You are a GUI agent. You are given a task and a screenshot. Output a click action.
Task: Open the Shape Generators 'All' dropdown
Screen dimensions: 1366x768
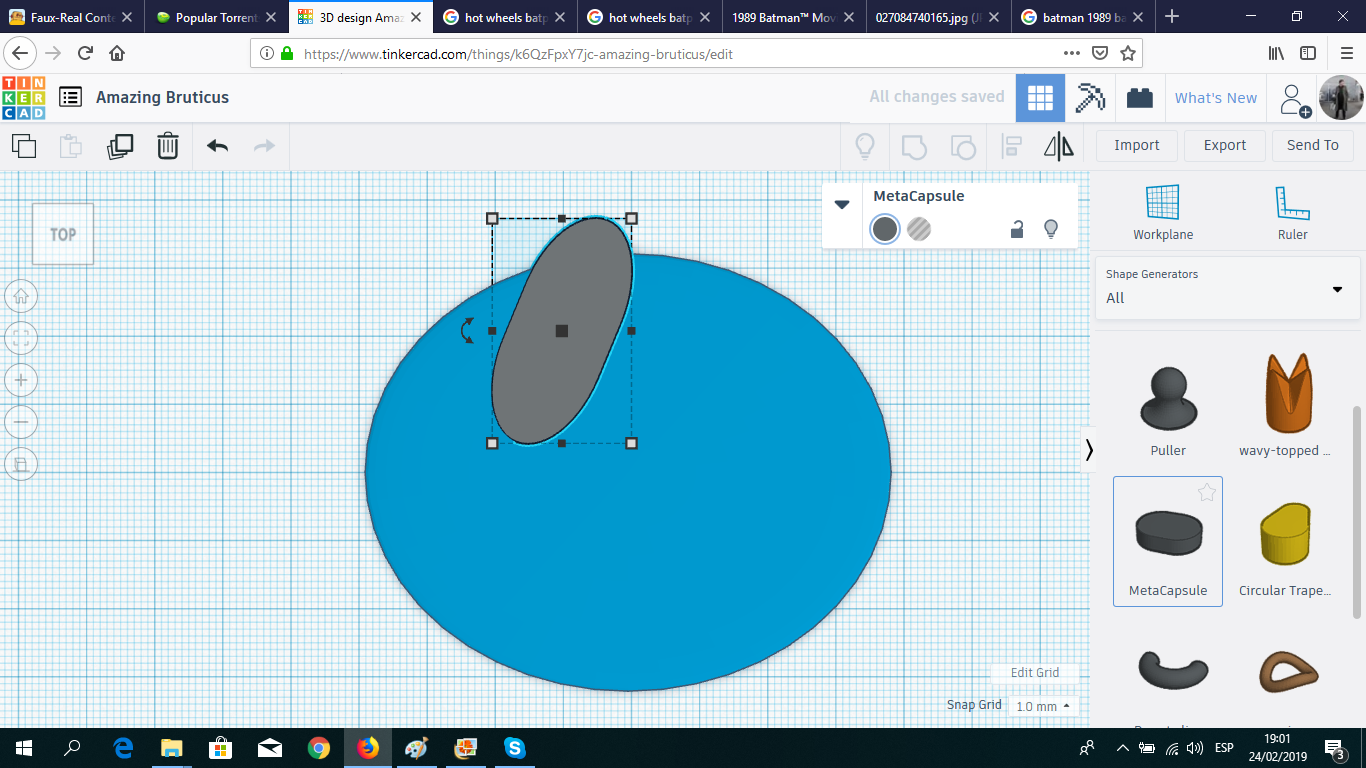[x=1337, y=289]
